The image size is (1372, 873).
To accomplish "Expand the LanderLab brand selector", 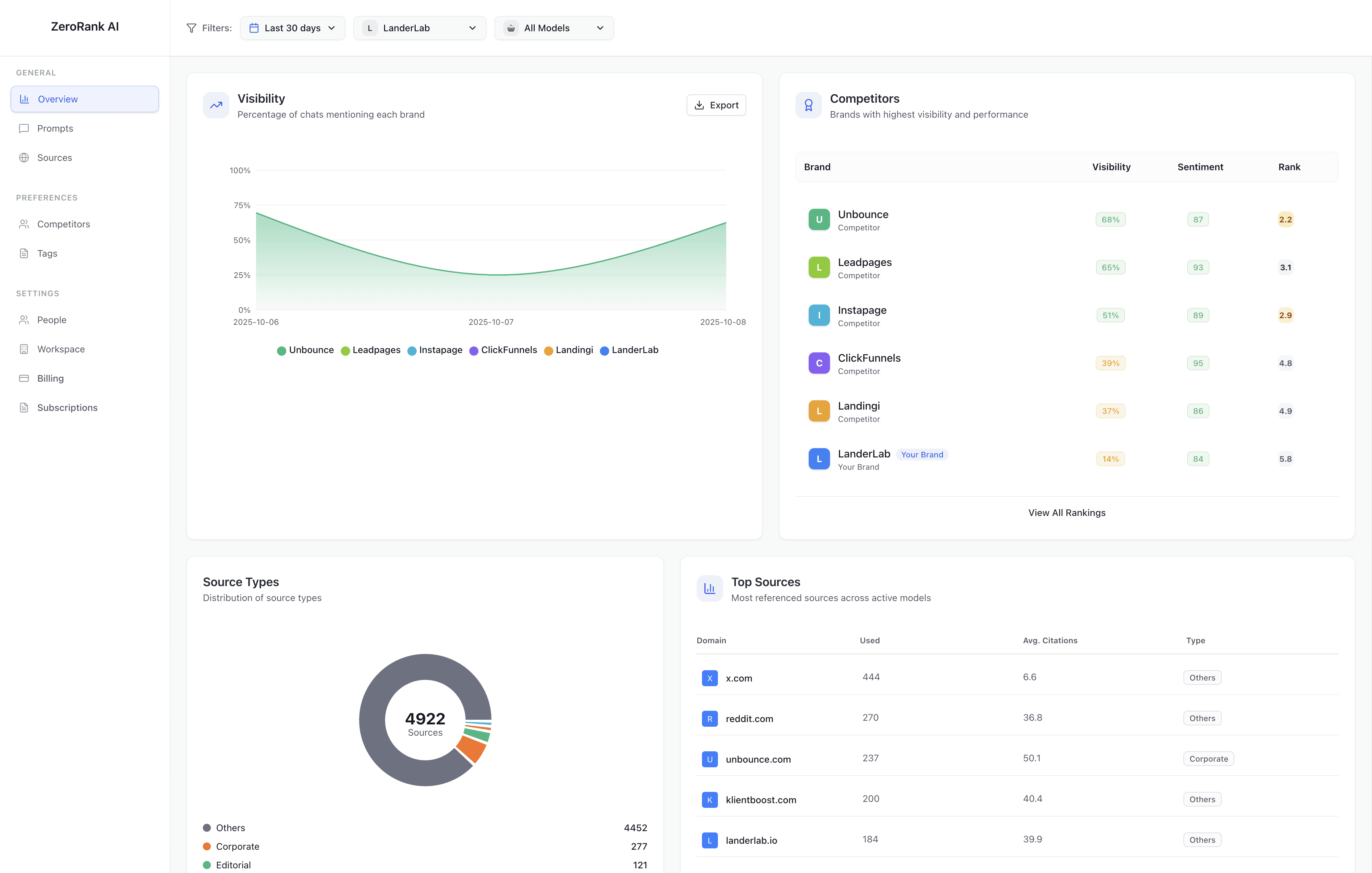I will point(419,27).
